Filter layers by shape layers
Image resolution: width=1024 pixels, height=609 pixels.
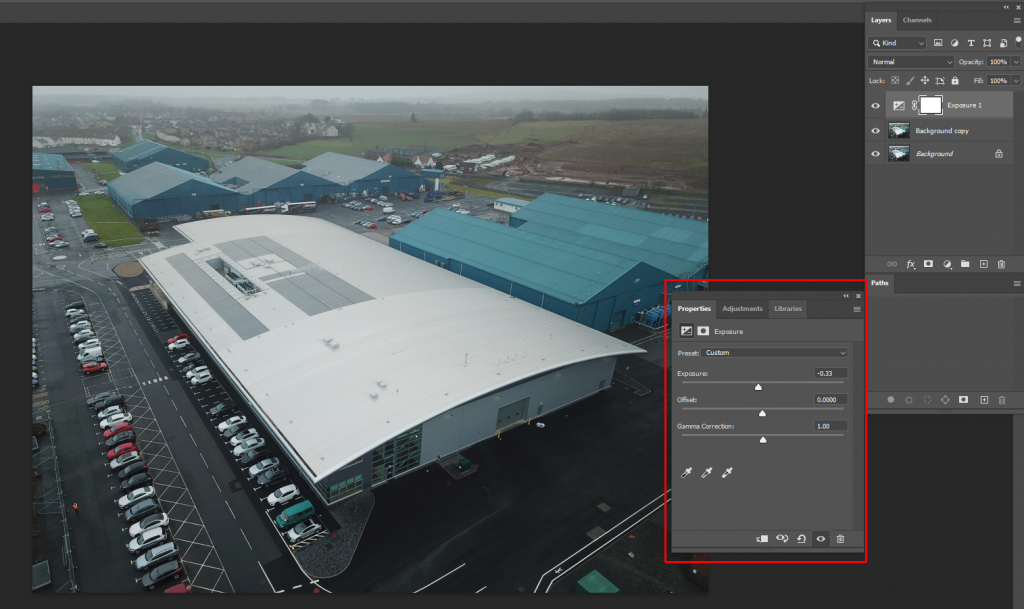pyautogui.click(x=987, y=43)
